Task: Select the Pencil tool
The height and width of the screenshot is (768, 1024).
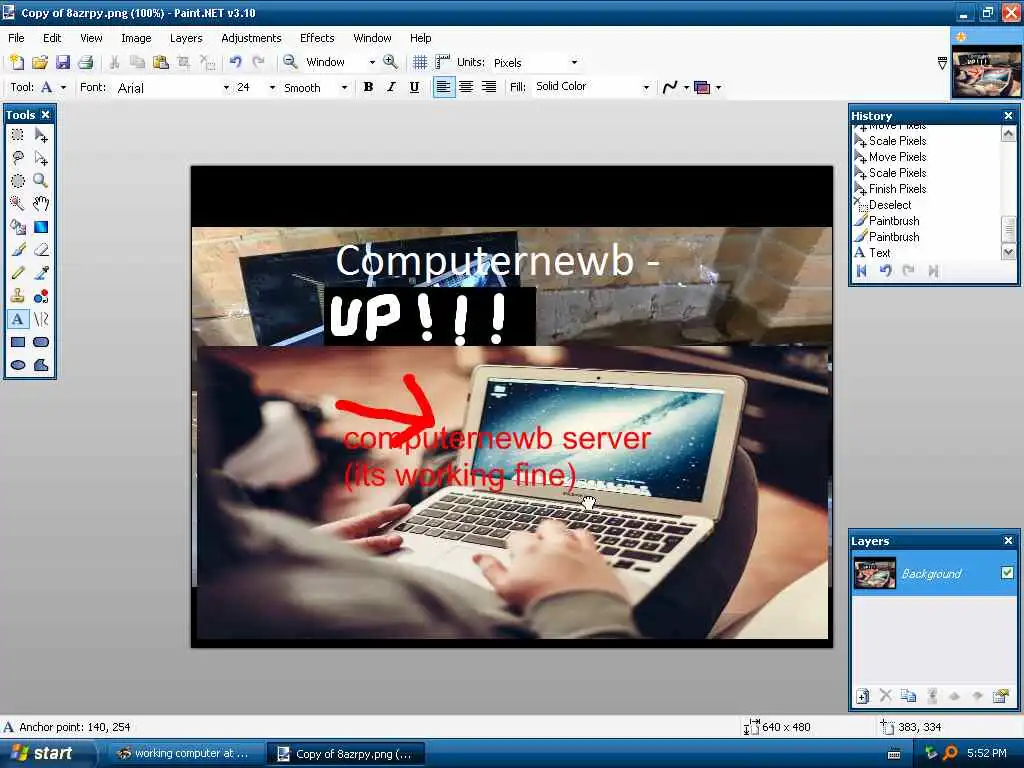Action: pos(18,273)
